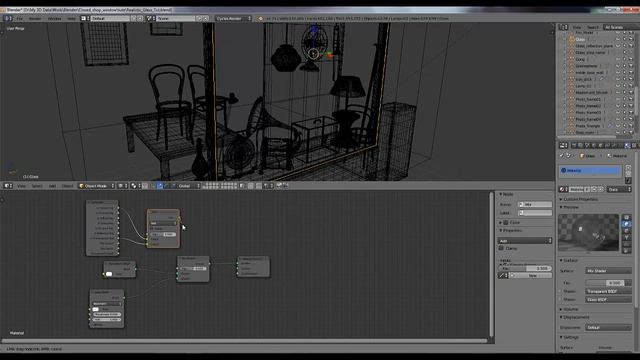Open the 3D viewport Select menu
Viewport: 640px width, 360px height.
point(37,186)
